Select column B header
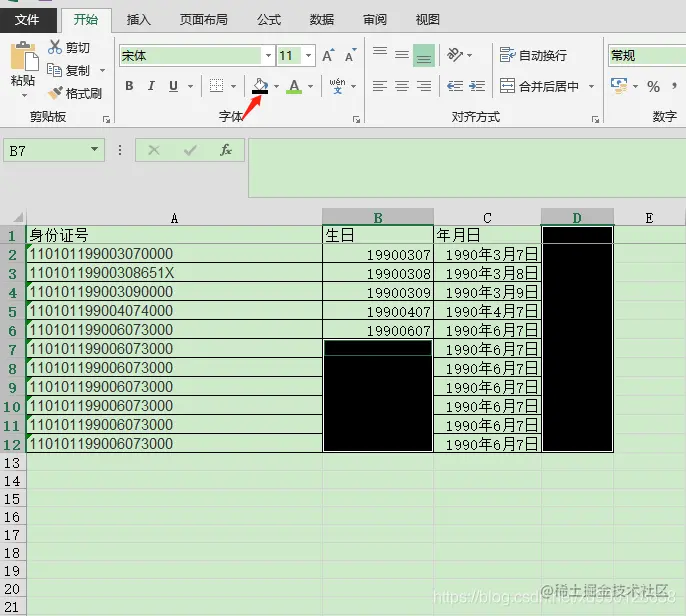This screenshot has height=616, width=686. tap(378, 217)
